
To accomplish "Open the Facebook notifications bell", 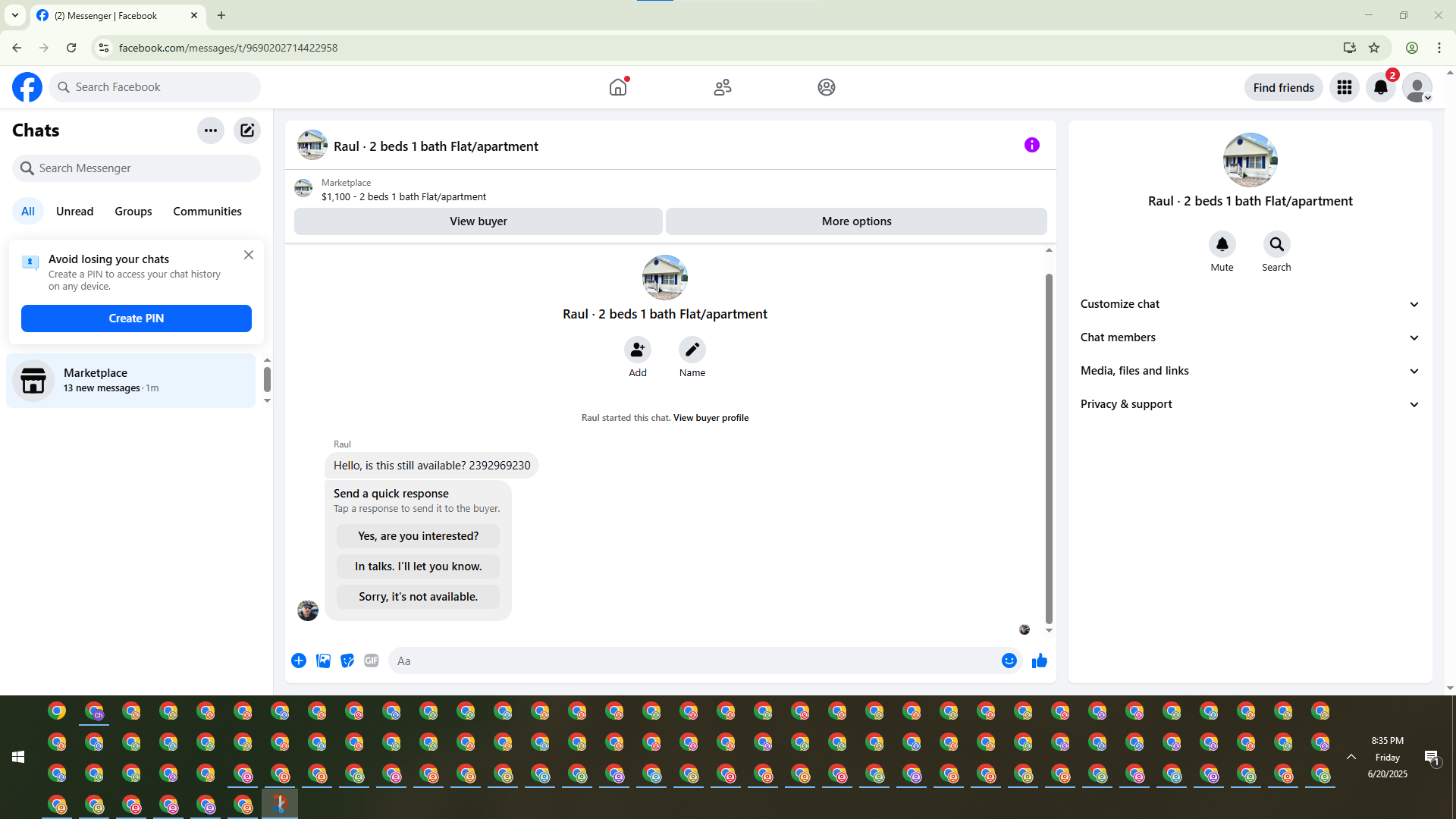I will (x=1380, y=87).
